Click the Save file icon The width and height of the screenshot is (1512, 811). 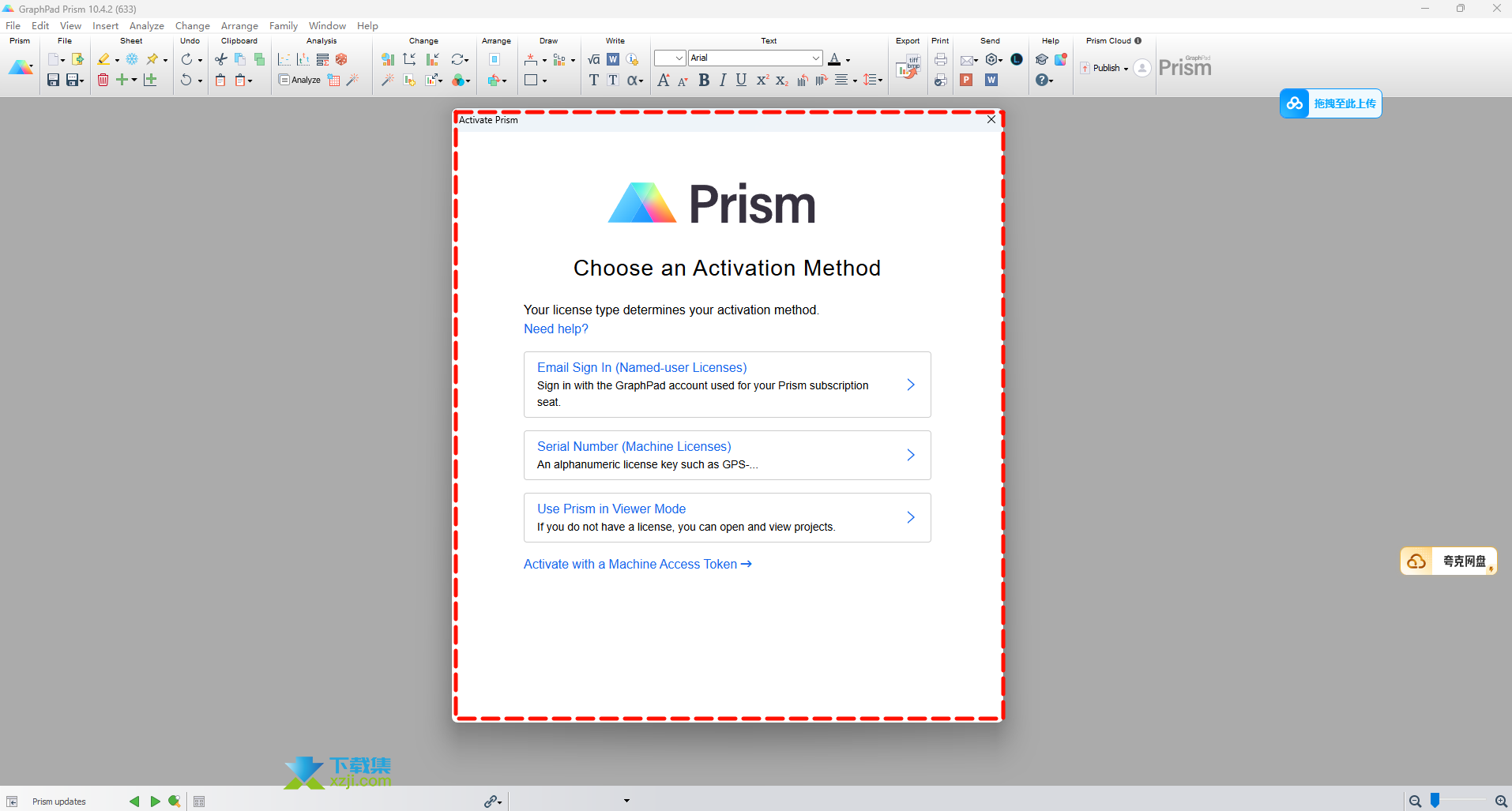click(53, 80)
